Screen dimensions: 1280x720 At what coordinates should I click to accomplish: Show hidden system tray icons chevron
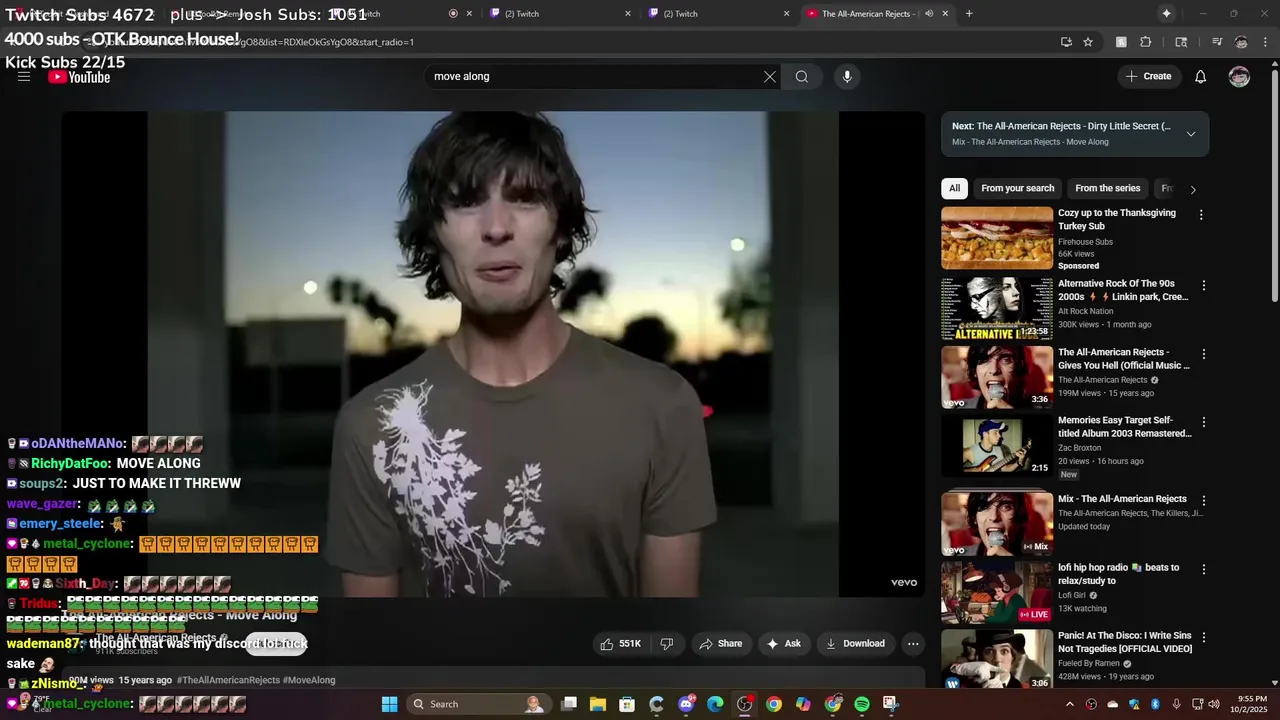(1070, 704)
